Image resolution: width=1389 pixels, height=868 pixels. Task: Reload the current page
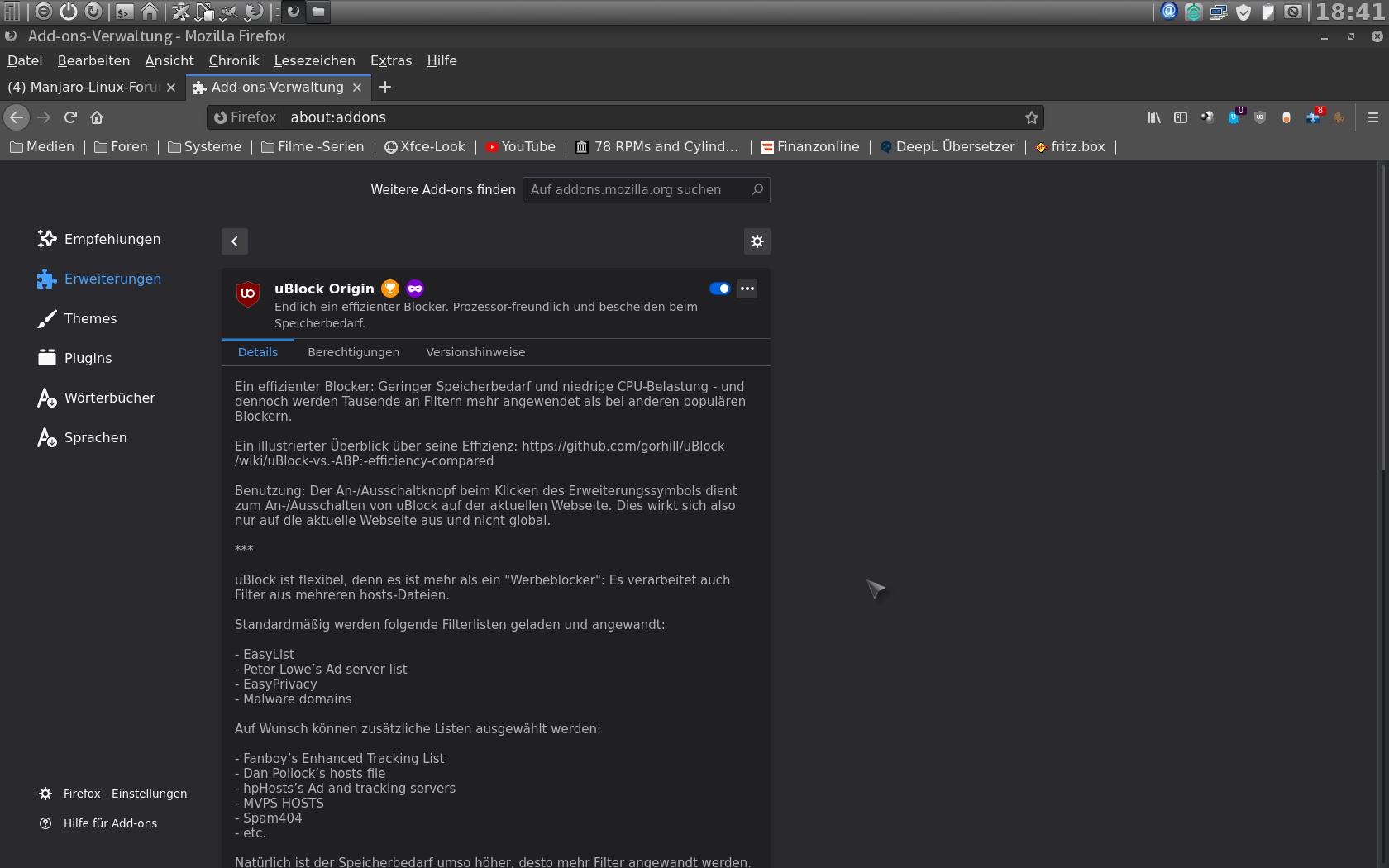point(70,117)
